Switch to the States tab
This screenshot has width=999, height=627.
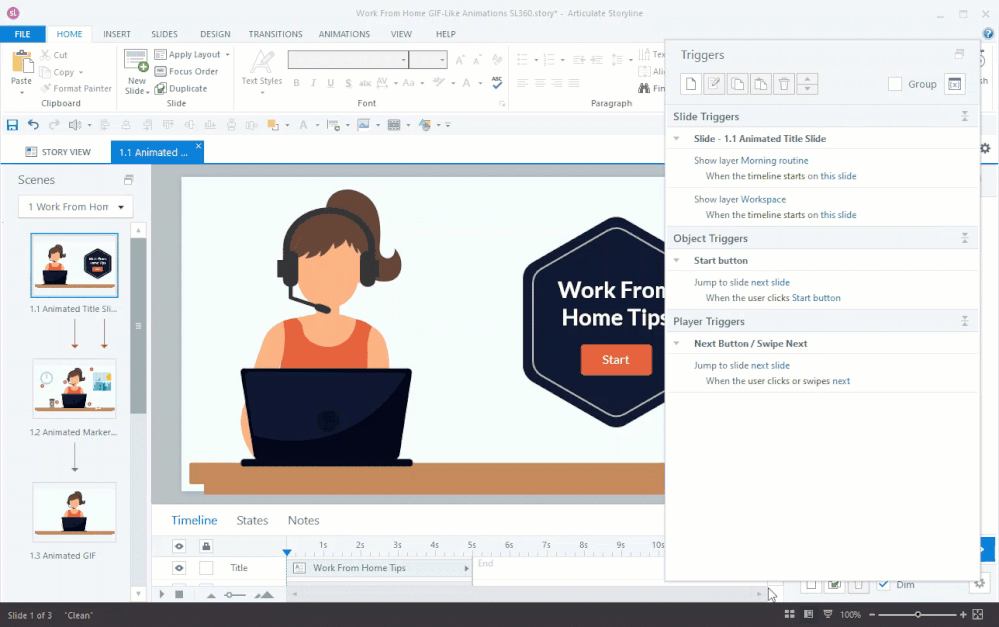coord(252,520)
